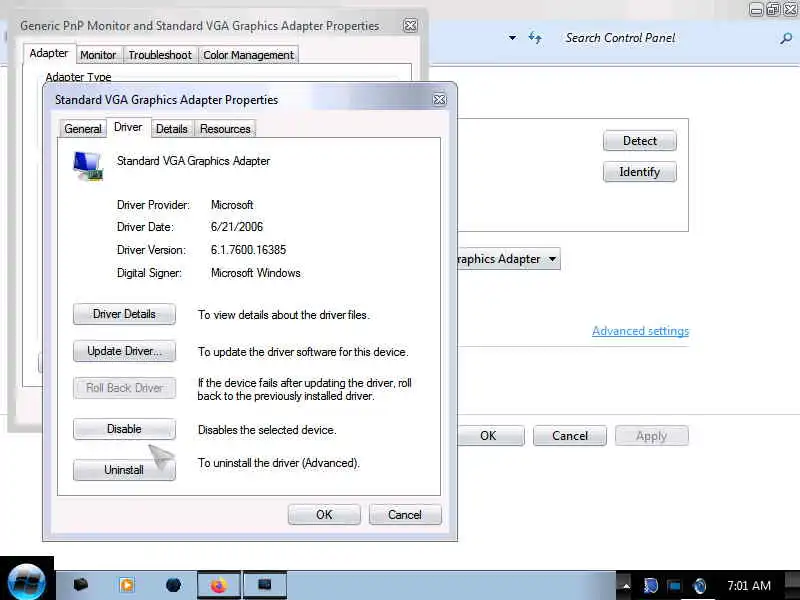
Task: Minimize the Control Panel window
Action: (756, 10)
